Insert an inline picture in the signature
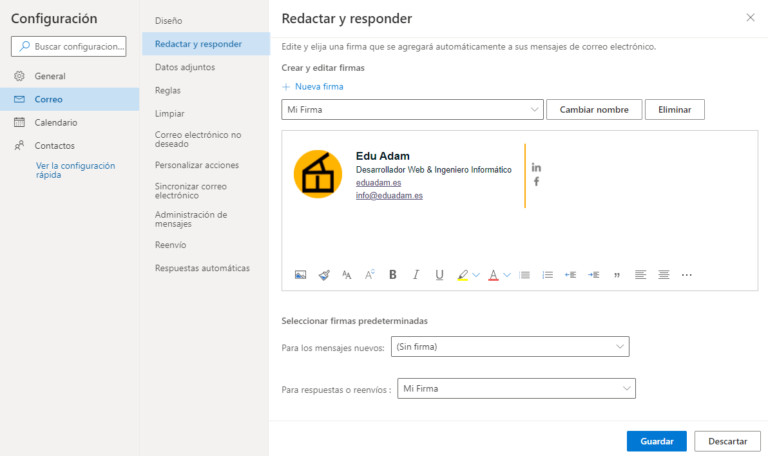Image resolution: width=768 pixels, height=456 pixels. (300, 275)
